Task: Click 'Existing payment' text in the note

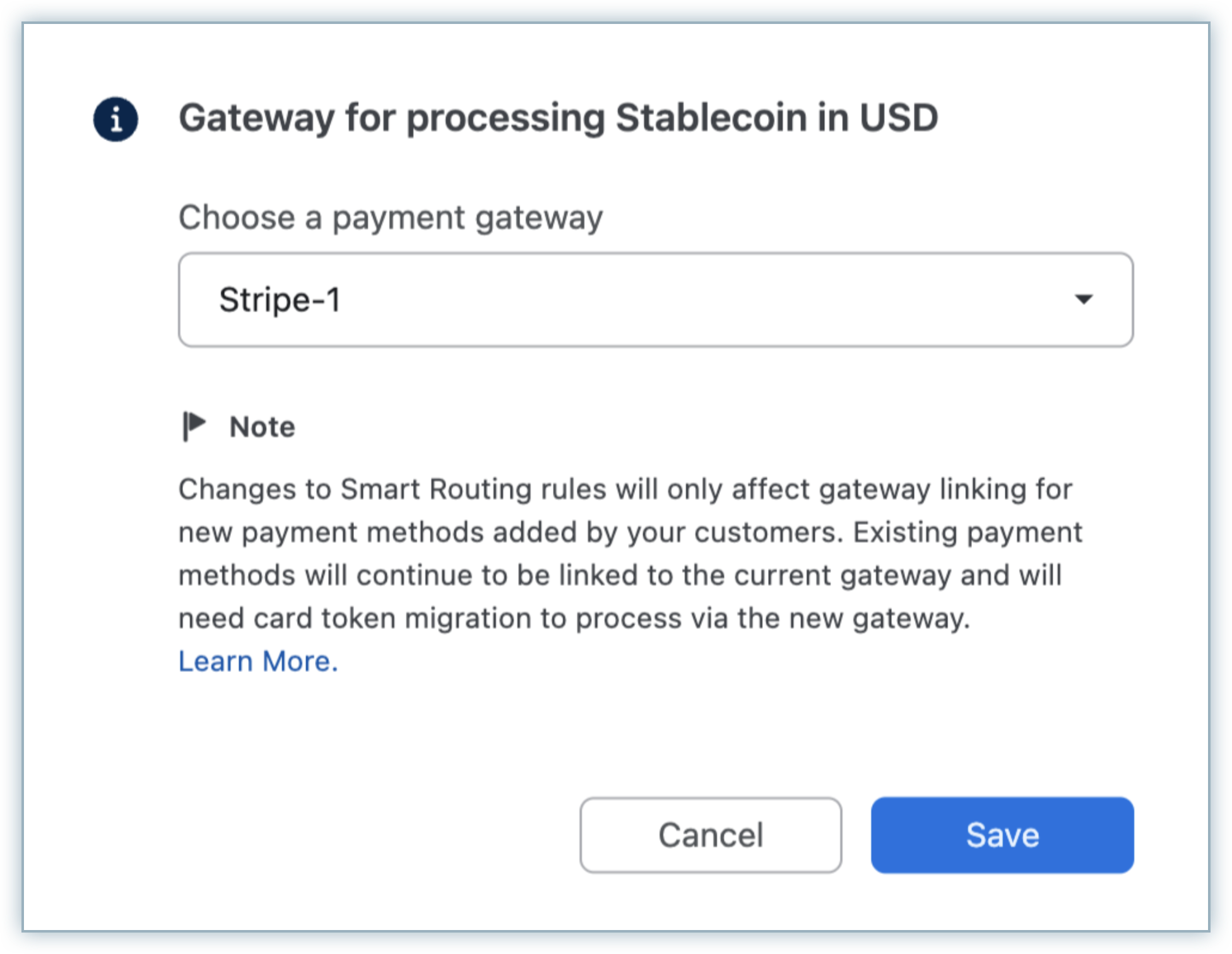Action: [967, 533]
